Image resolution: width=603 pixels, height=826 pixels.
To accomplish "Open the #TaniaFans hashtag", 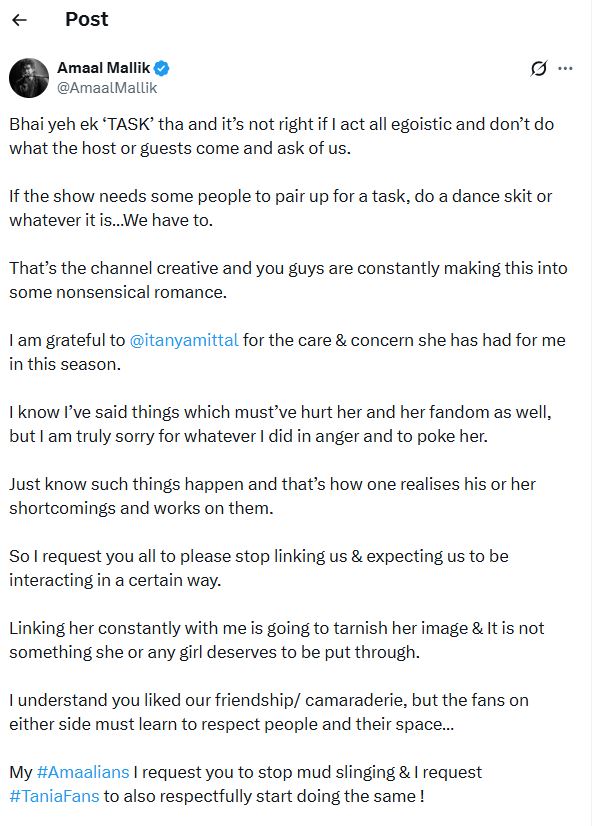I will [x=52, y=794].
